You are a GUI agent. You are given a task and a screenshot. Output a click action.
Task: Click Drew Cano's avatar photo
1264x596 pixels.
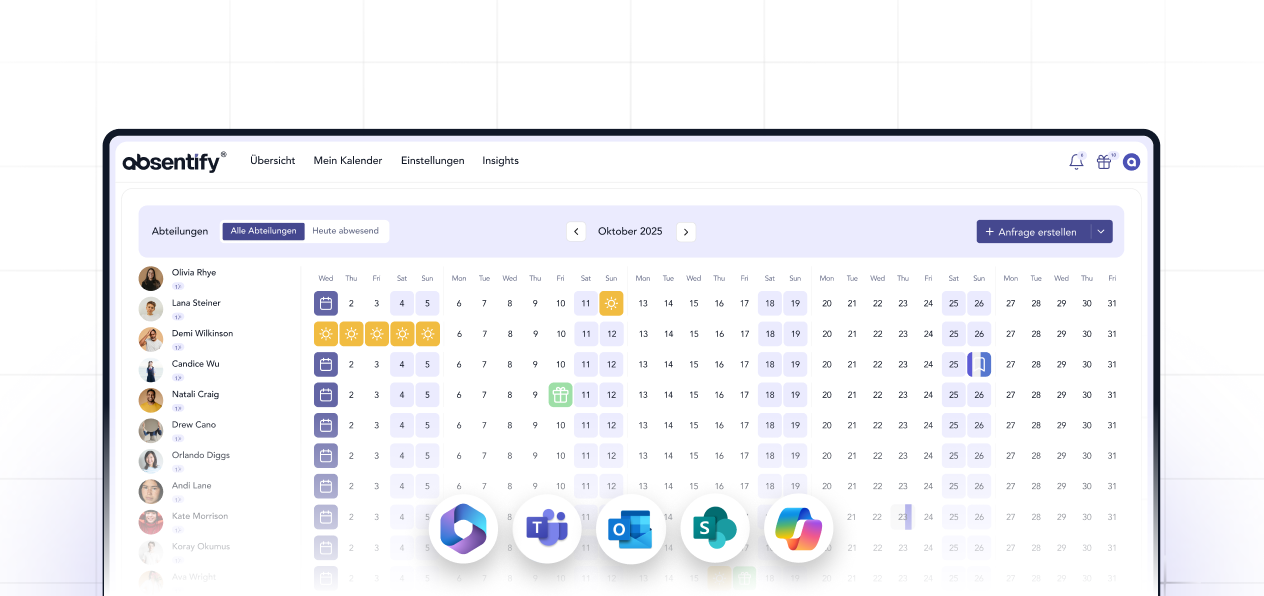(151, 431)
